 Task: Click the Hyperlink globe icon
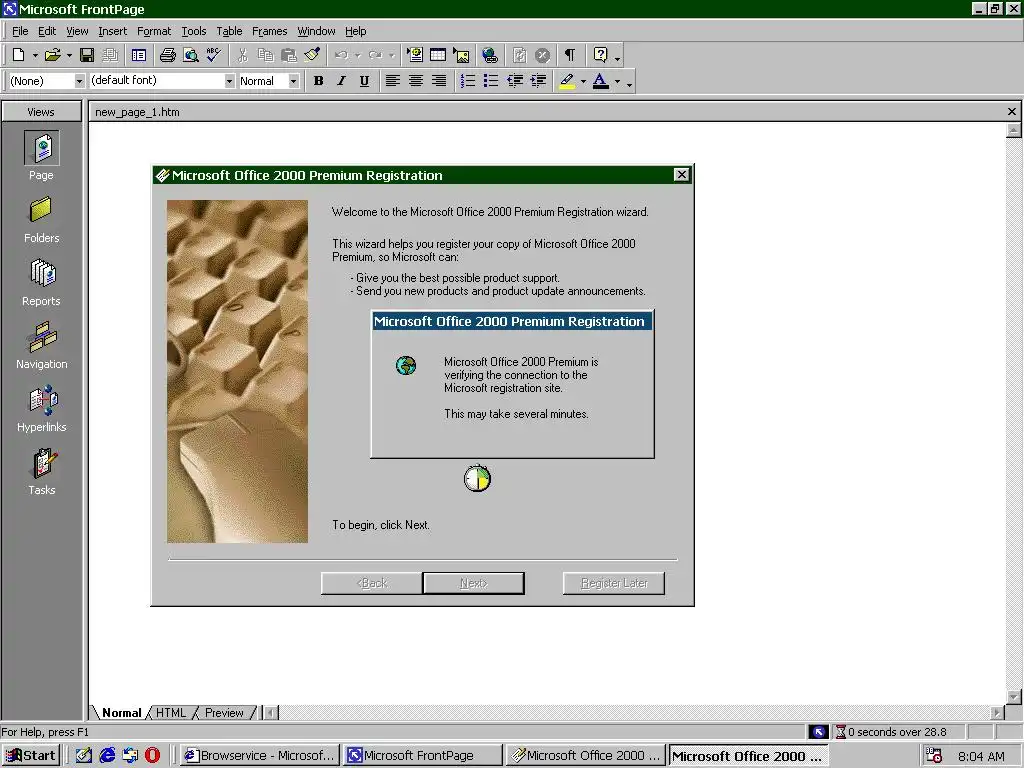click(x=490, y=56)
